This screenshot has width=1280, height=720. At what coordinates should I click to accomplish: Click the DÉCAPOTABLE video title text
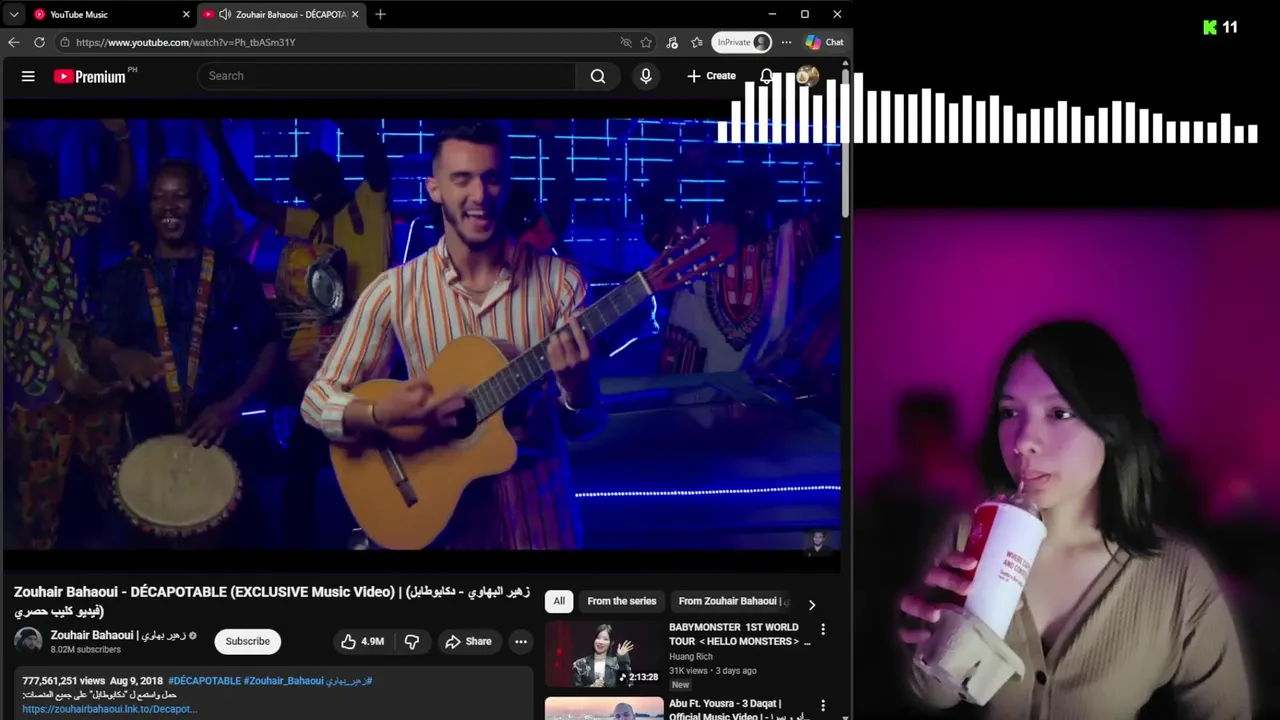tap(271, 601)
